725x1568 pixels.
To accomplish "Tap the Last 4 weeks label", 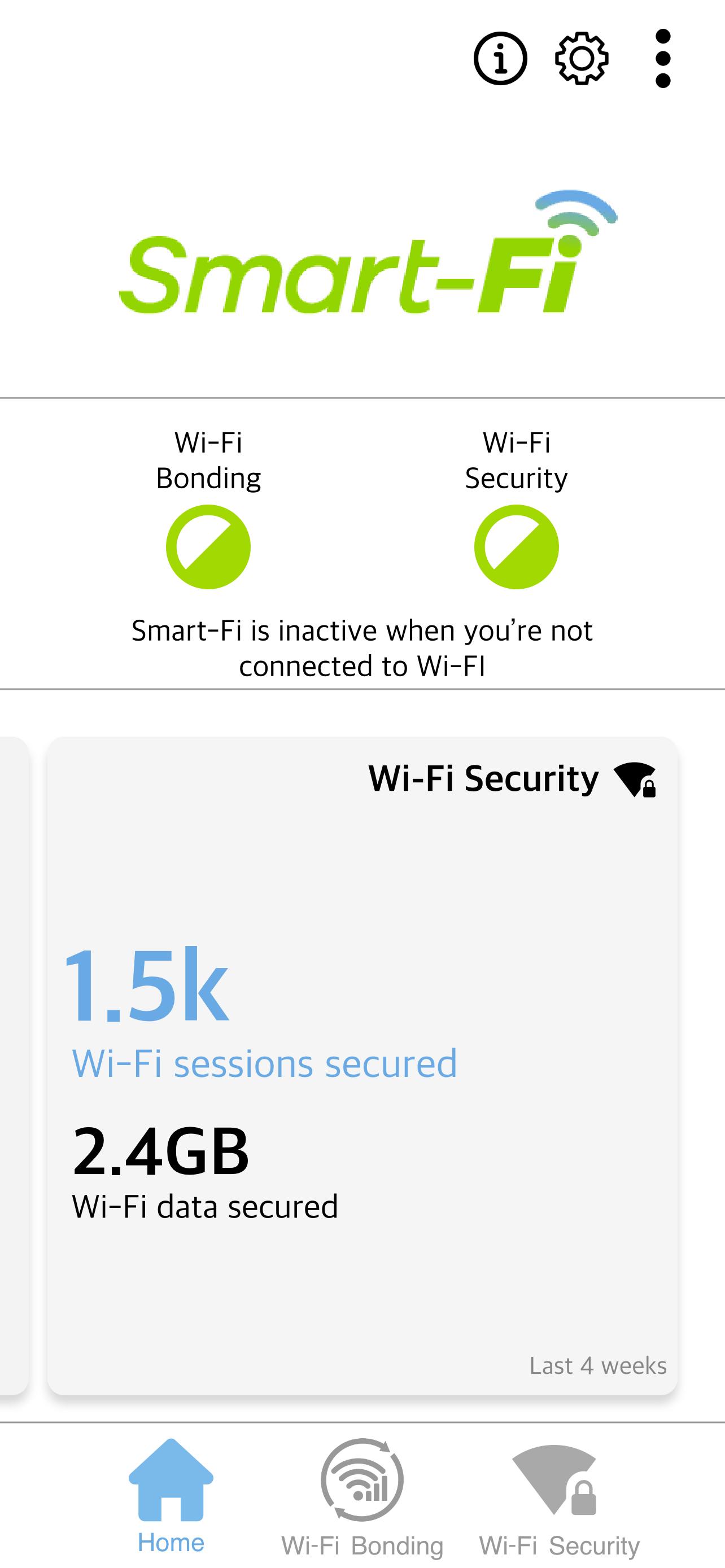I will [598, 1365].
